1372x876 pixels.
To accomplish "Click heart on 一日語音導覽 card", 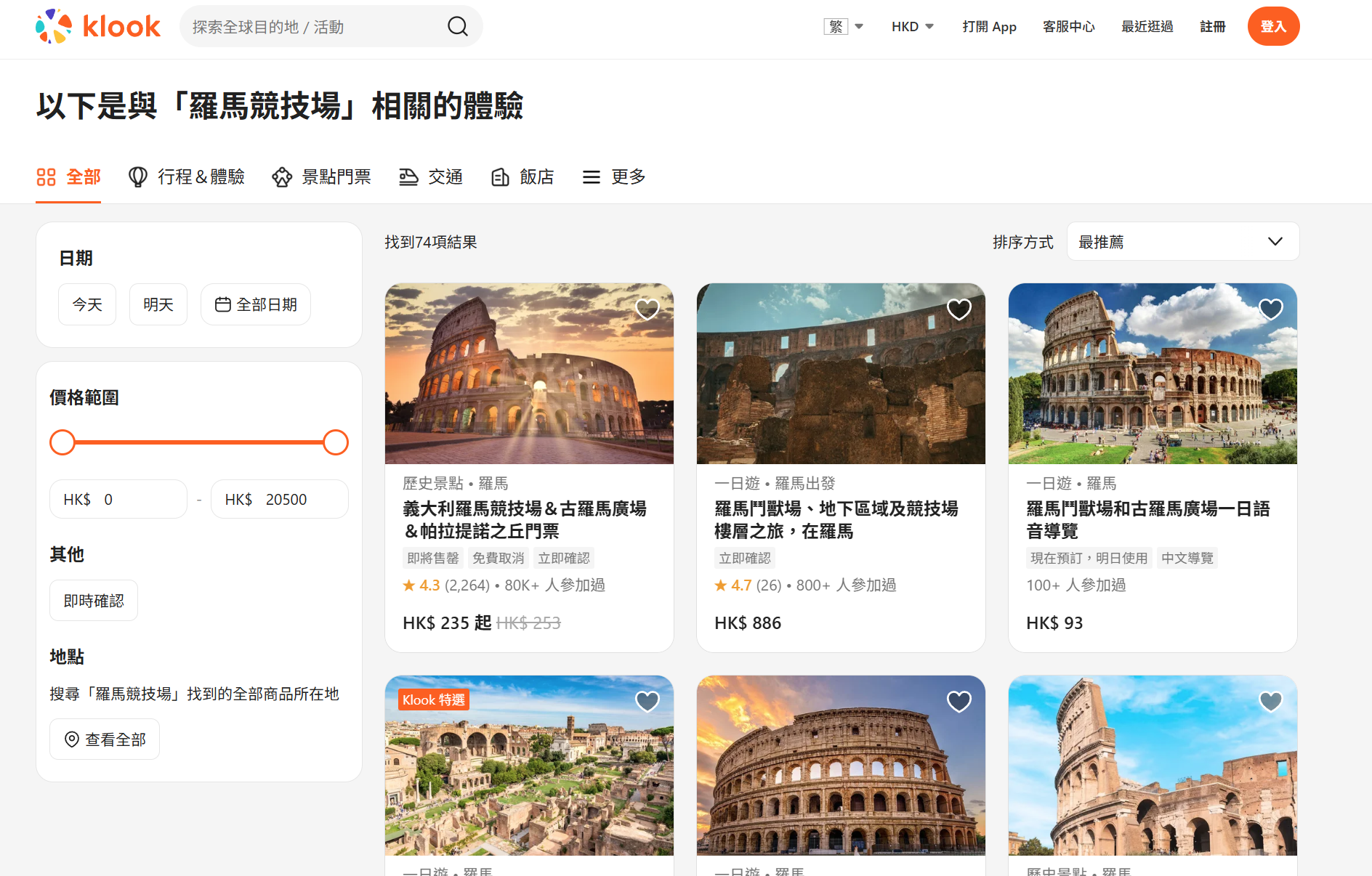I will [1270, 309].
